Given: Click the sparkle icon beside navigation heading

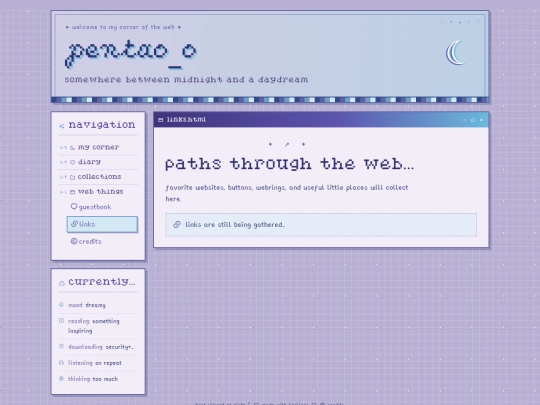Looking at the screenshot, I should [62, 126].
